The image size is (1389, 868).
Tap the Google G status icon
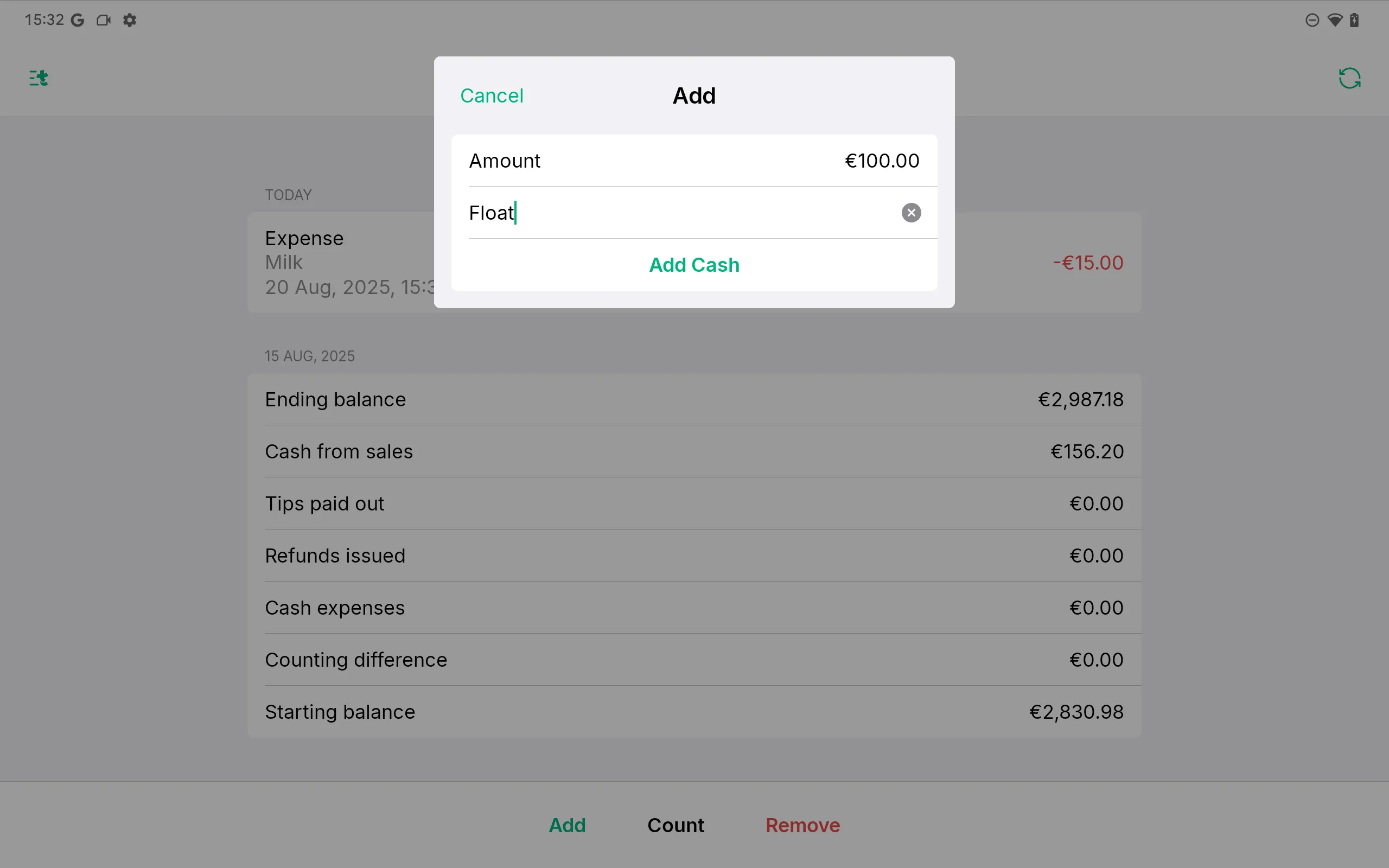78,20
